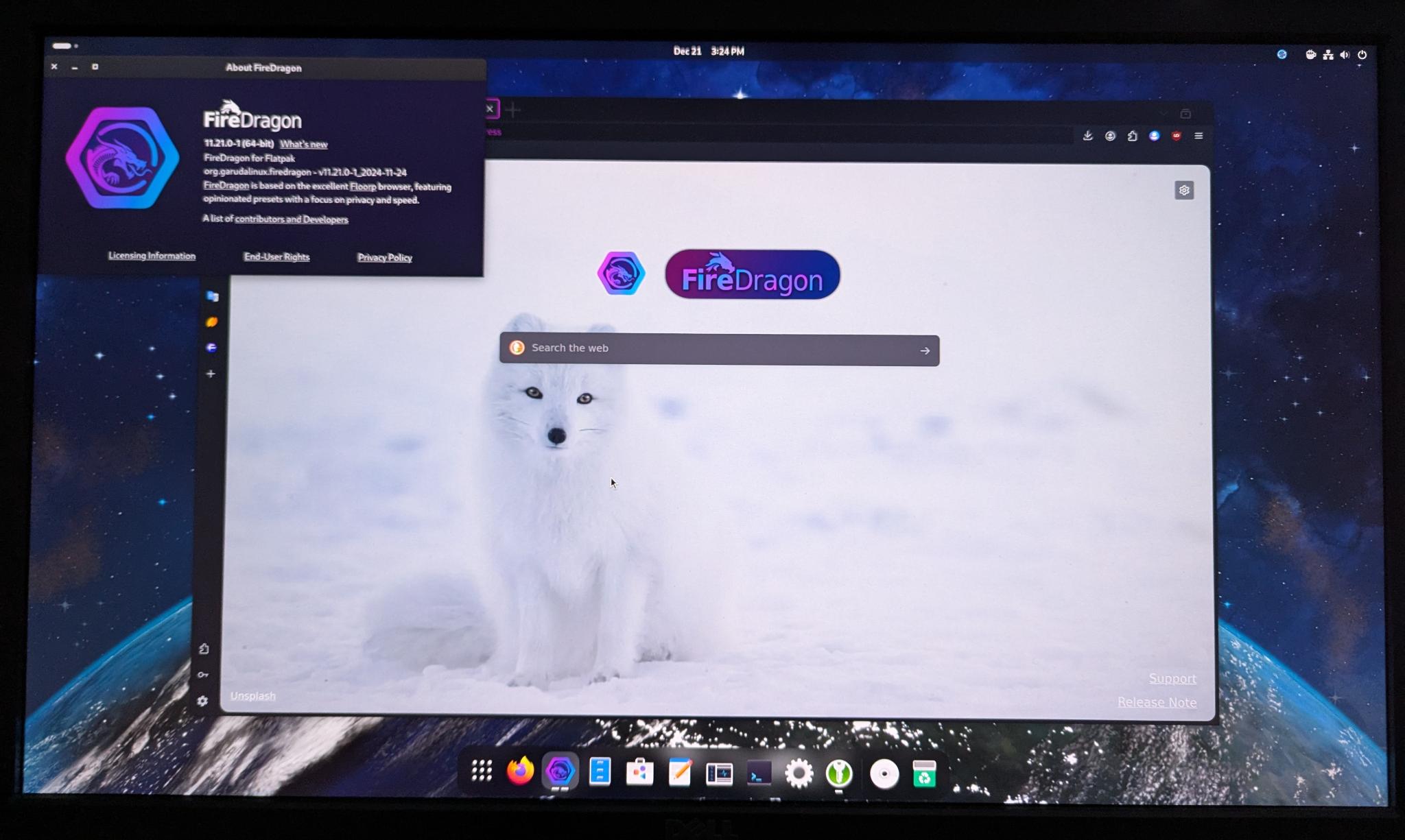The height and width of the screenshot is (840, 1405).
Task: Open the blue Floorp web panel
Action: [x=211, y=348]
